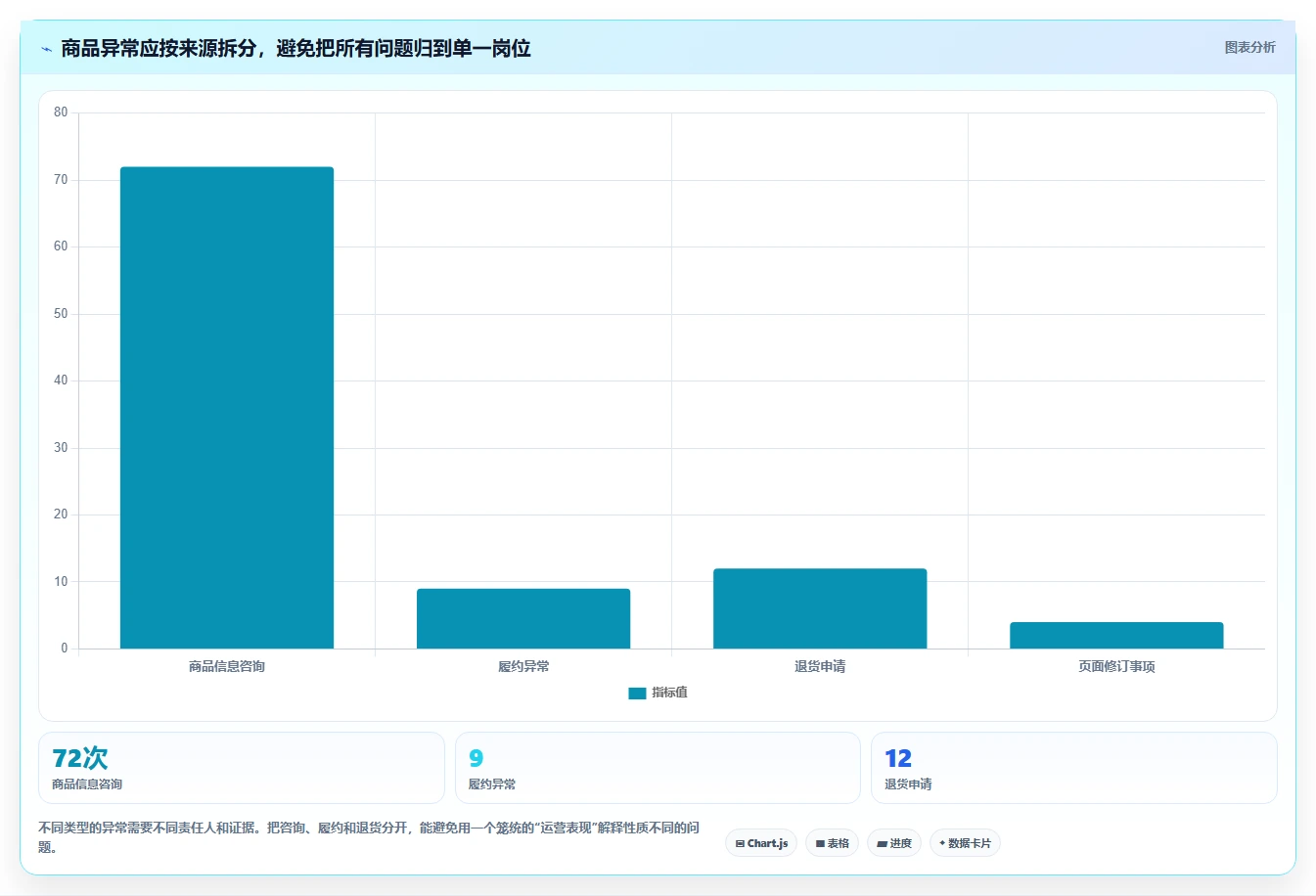Open the 72次 商品信息咨询 data card
The height and width of the screenshot is (896, 1316).
click(x=241, y=768)
